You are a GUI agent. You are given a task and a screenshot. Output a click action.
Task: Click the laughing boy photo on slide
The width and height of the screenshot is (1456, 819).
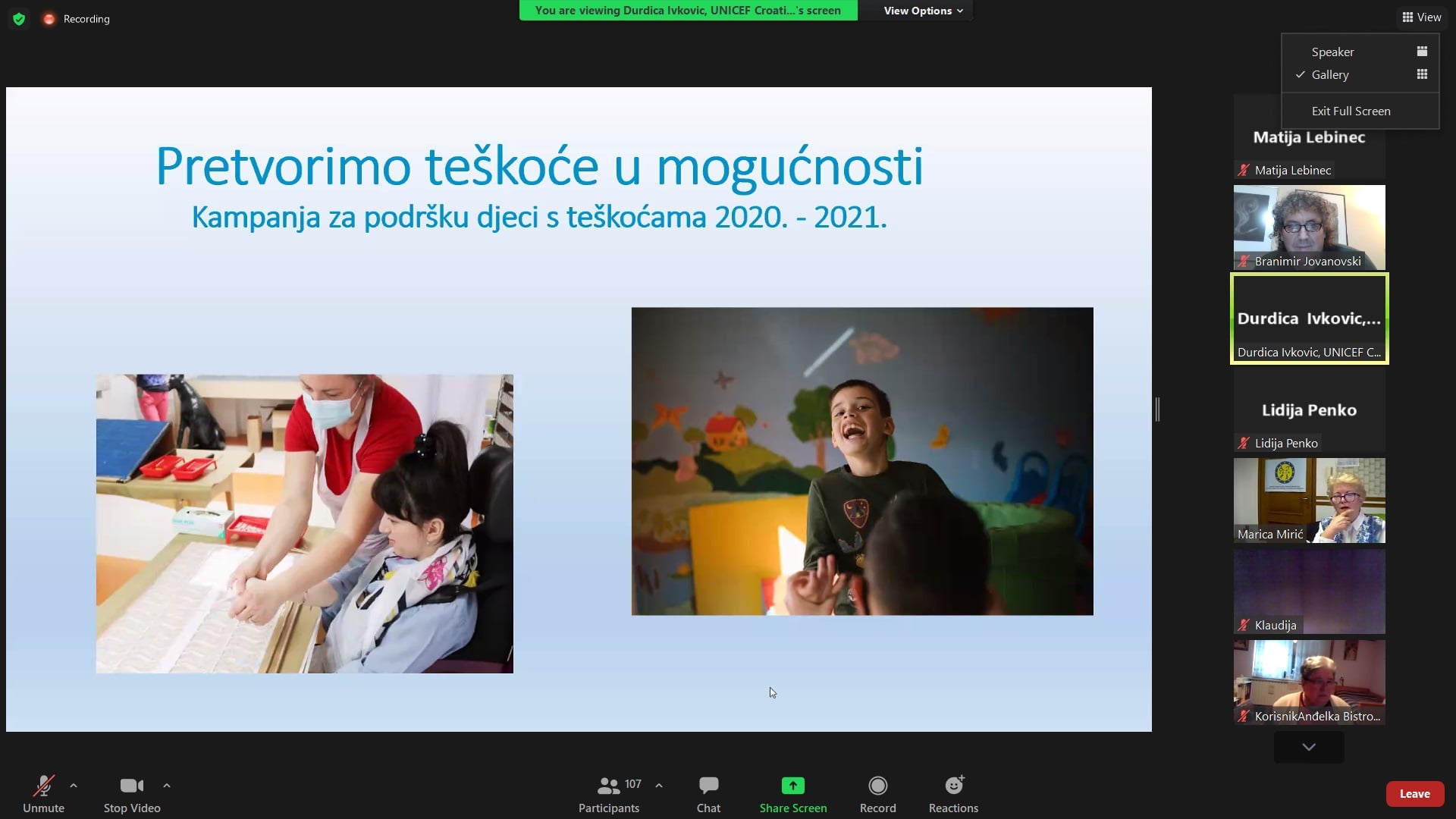862,461
